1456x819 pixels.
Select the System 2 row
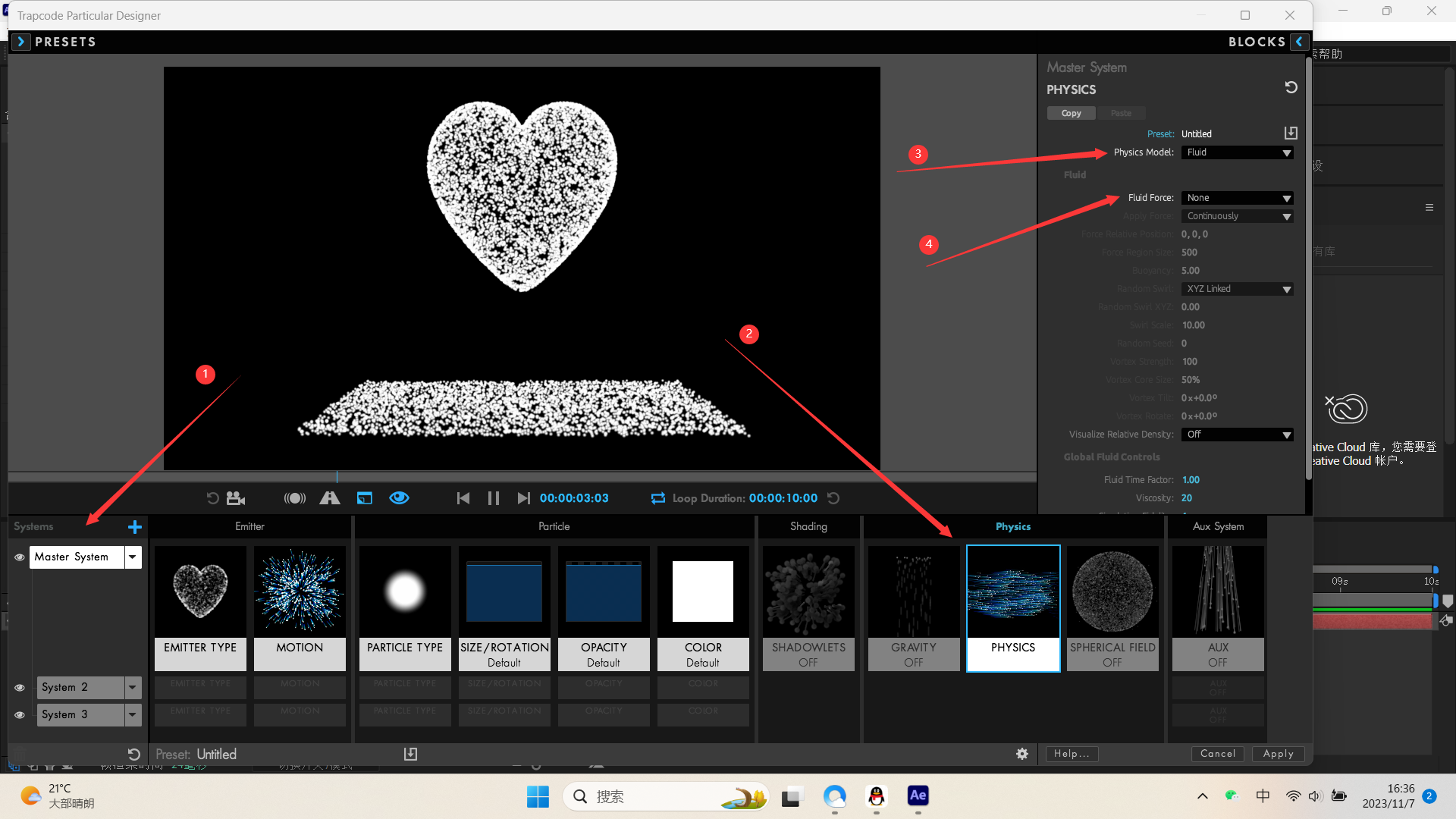pyautogui.click(x=80, y=688)
